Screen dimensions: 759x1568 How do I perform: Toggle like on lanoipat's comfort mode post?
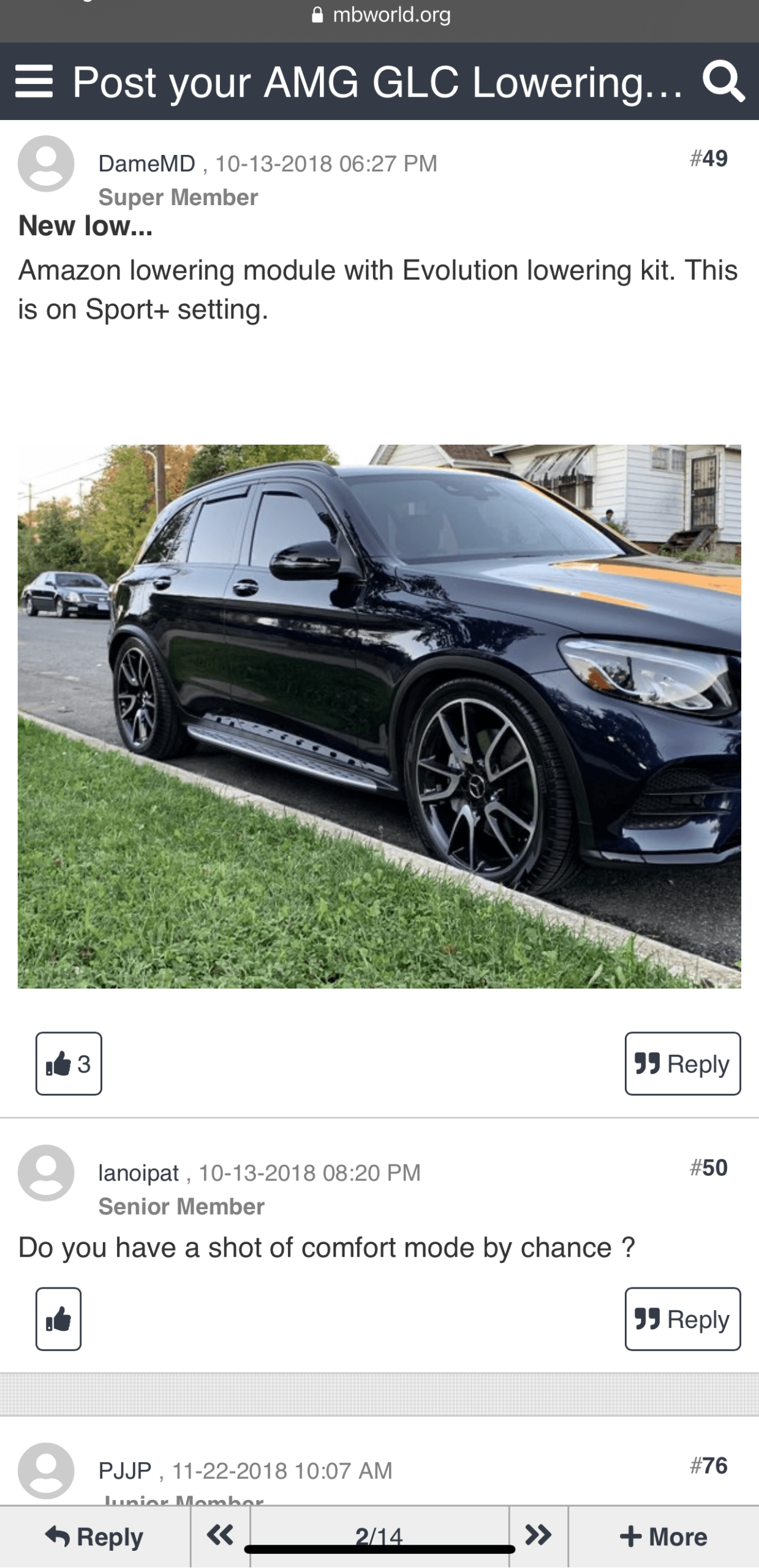58,1319
